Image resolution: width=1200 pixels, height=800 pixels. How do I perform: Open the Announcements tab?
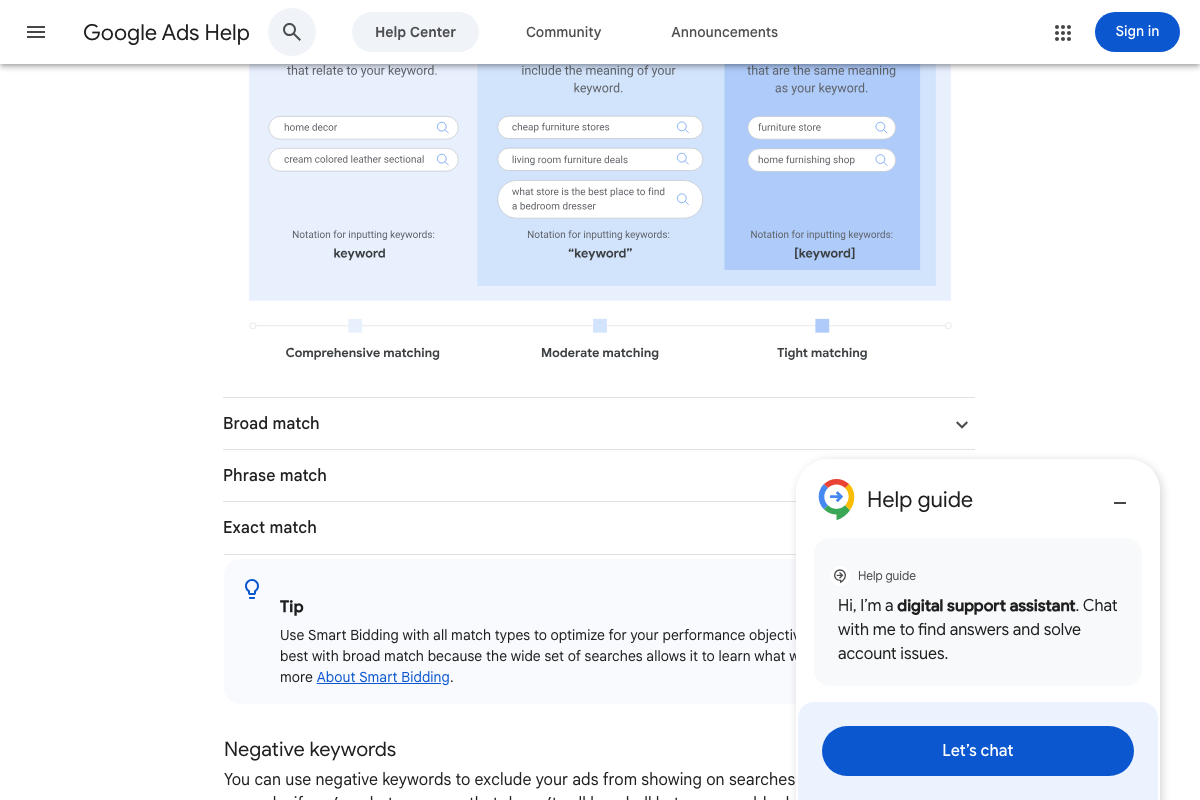724,32
